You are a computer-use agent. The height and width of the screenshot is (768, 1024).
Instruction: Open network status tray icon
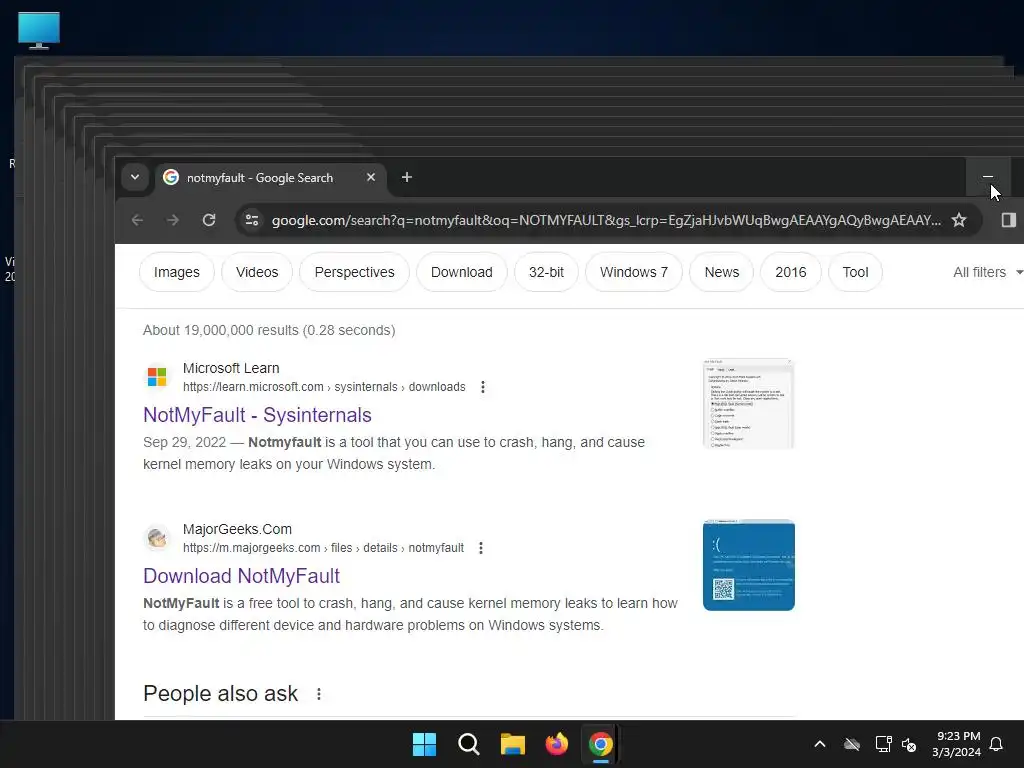(x=883, y=744)
